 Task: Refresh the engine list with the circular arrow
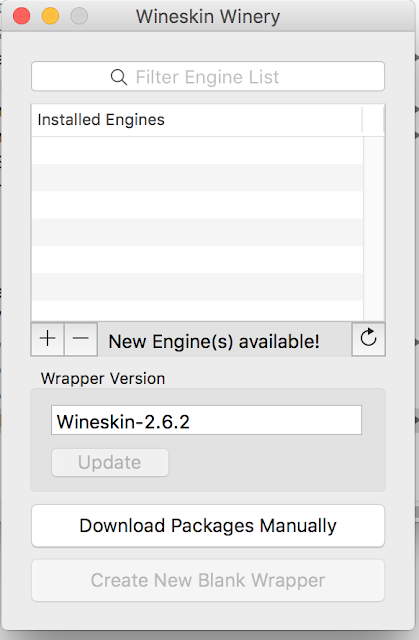click(368, 339)
